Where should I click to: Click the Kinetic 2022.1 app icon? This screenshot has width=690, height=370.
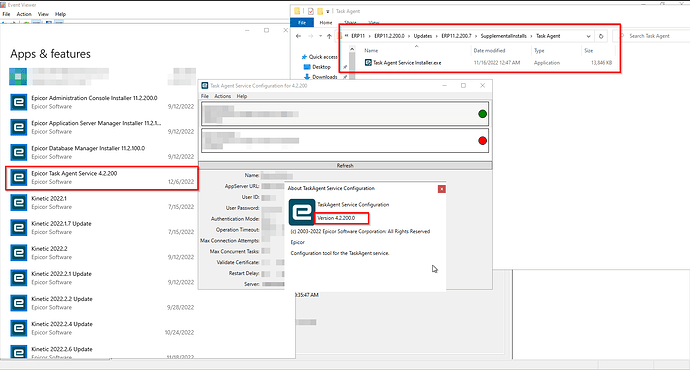click(x=18, y=202)
